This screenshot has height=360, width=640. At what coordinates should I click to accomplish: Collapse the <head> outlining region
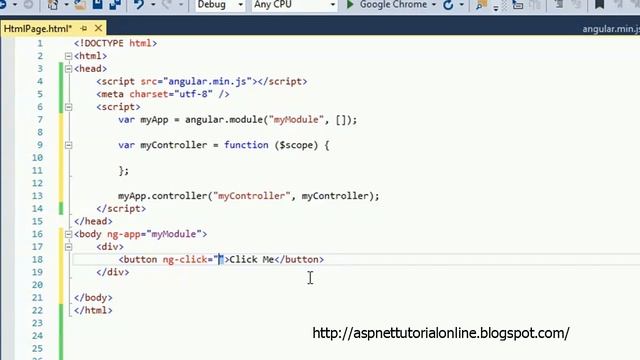[x=68, y=69]
